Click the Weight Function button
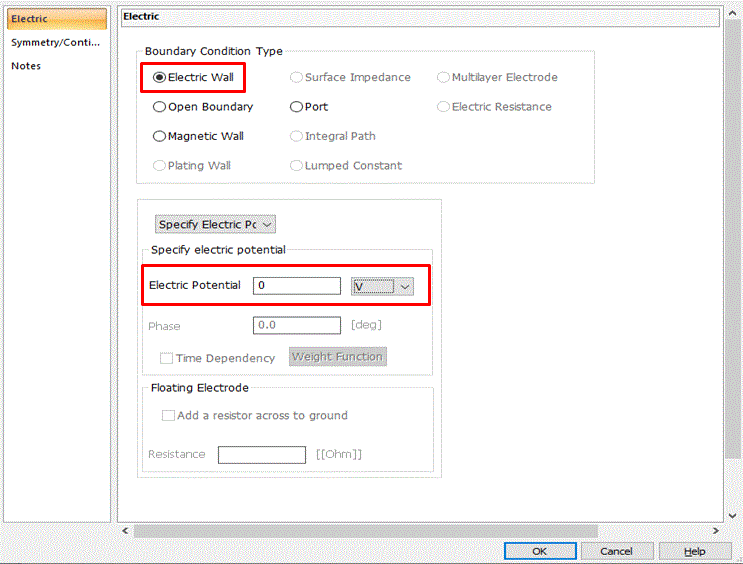This screenshot has width=743, height=564. pyautogui.click(x=338, y=357)
